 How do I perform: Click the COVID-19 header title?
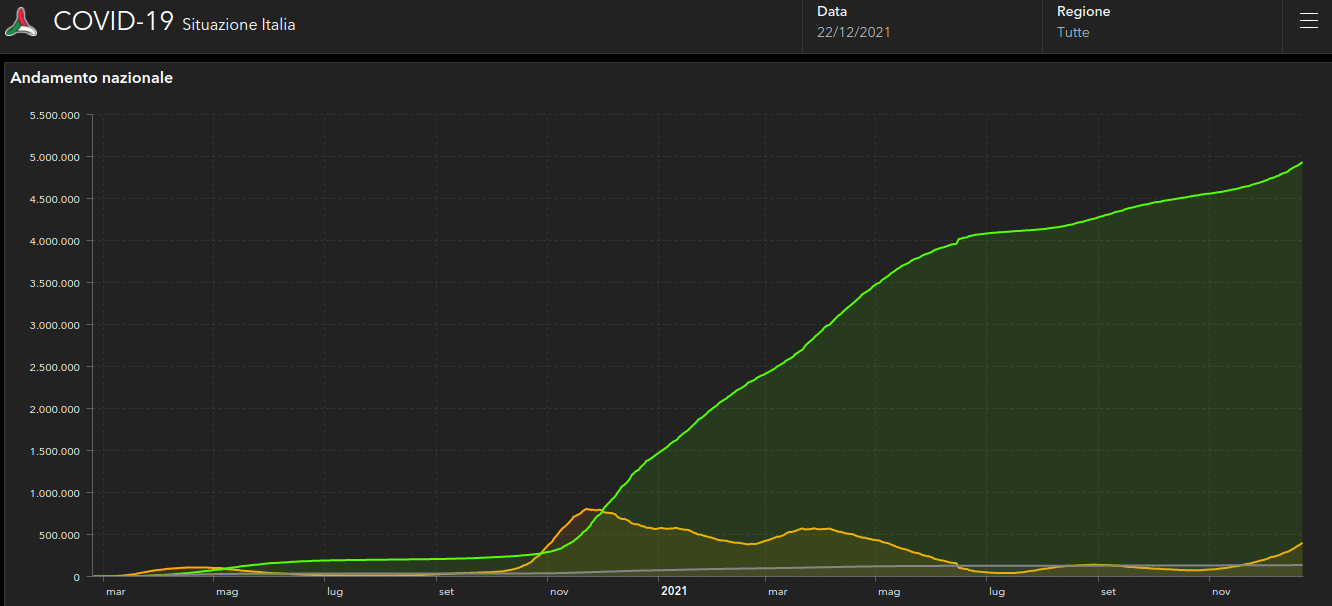[x=113, y=22]
